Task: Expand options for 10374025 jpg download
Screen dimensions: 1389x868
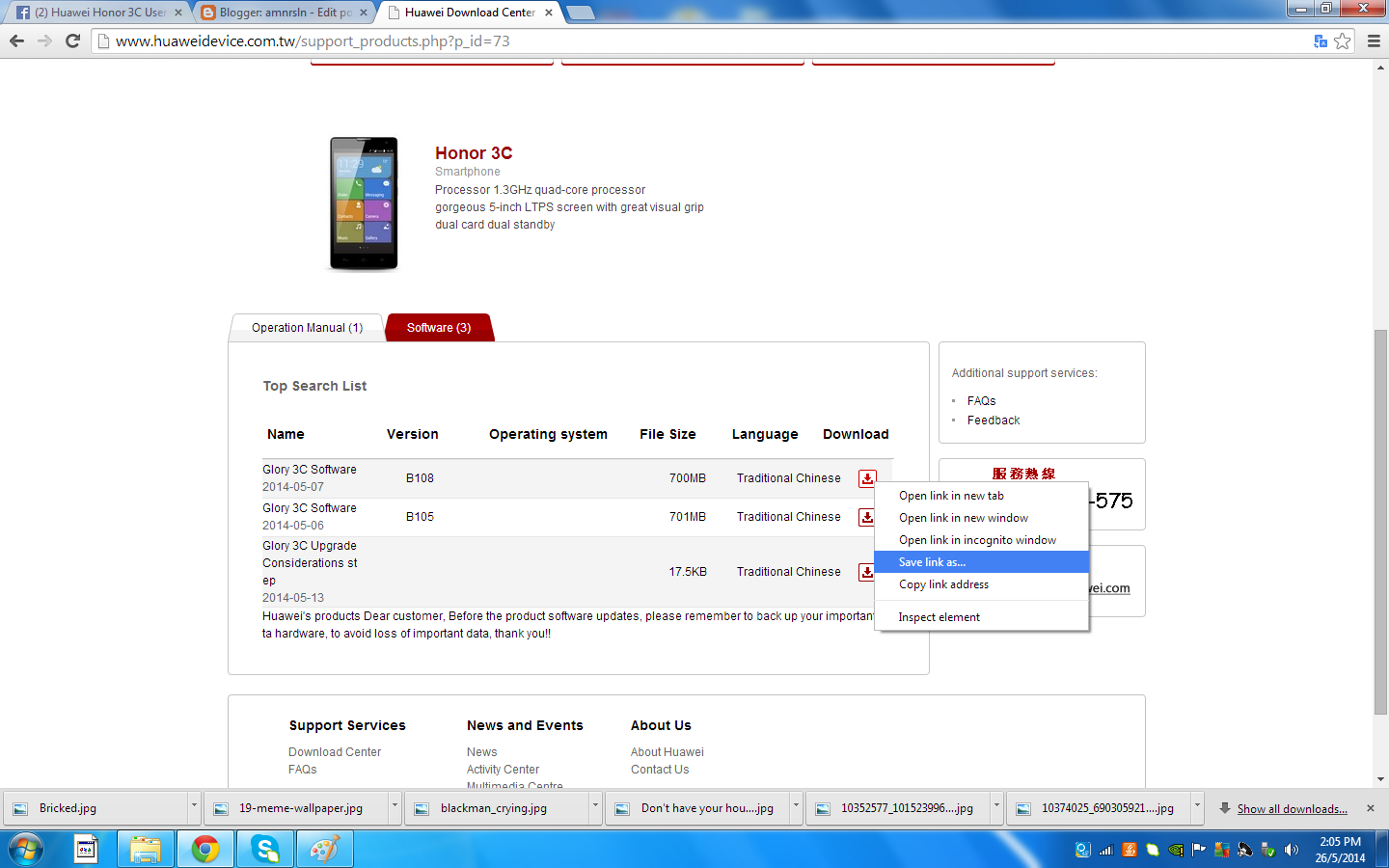Action: (1197, 808)
